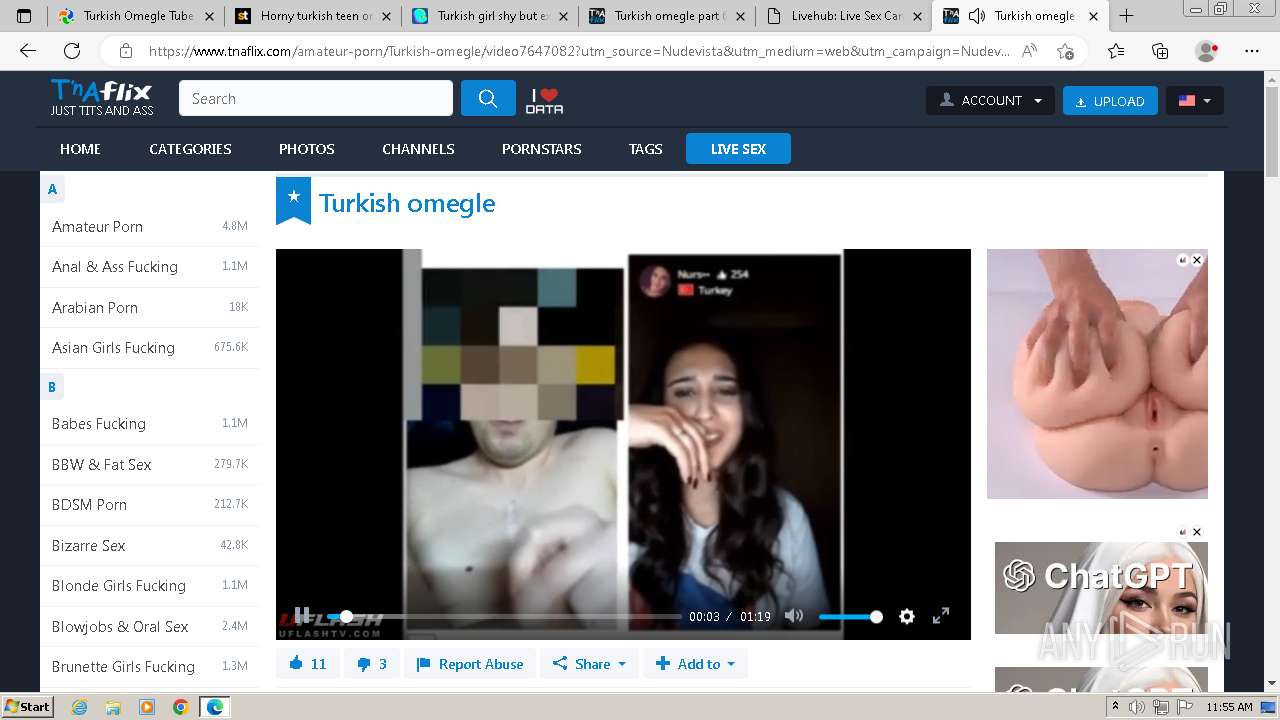Like the video with thumbs up
Viewport: 1280px width, 720px height.
[x=308, y=664]
